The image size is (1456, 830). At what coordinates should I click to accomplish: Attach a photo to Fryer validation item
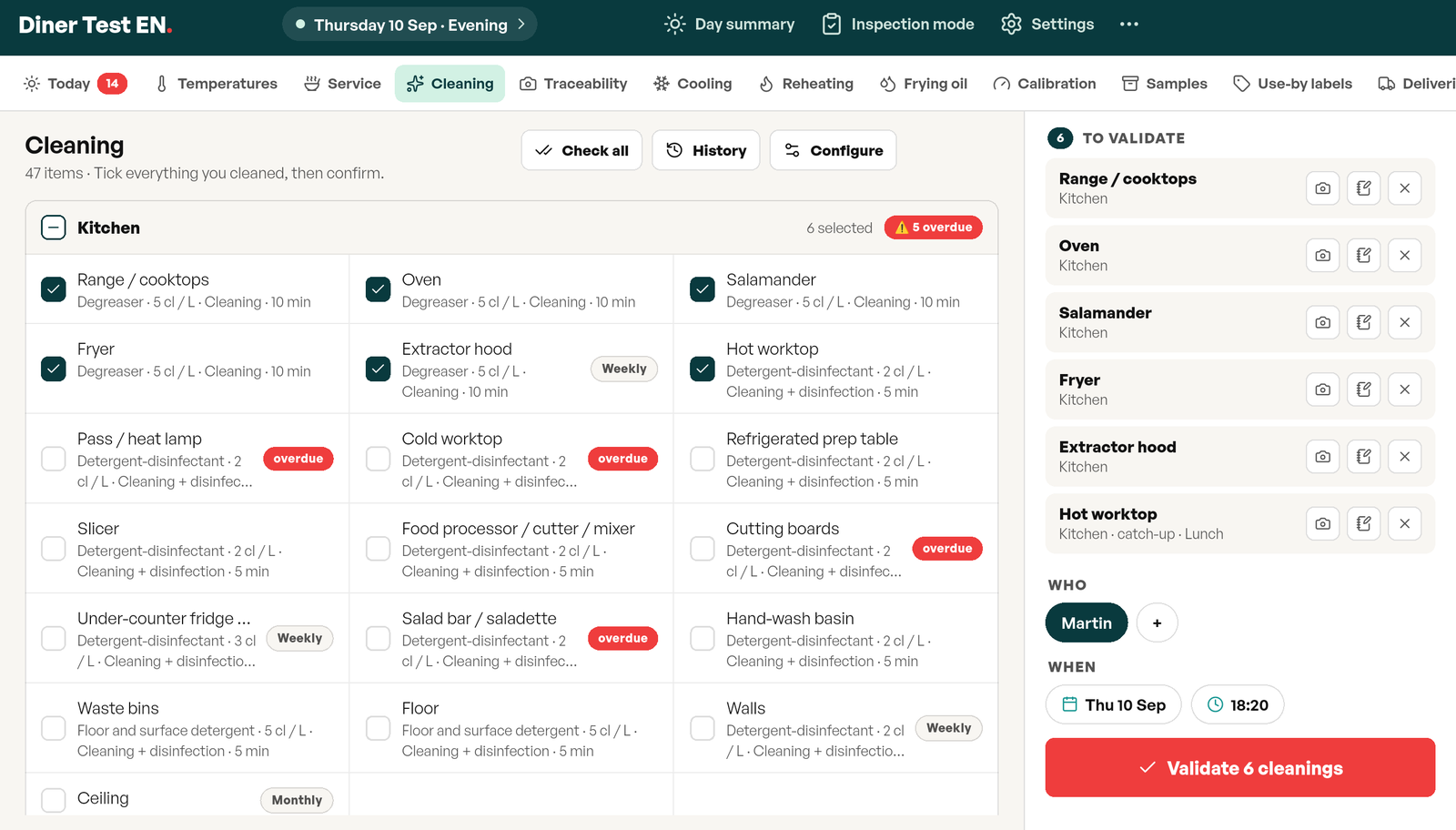[1322, 390]
